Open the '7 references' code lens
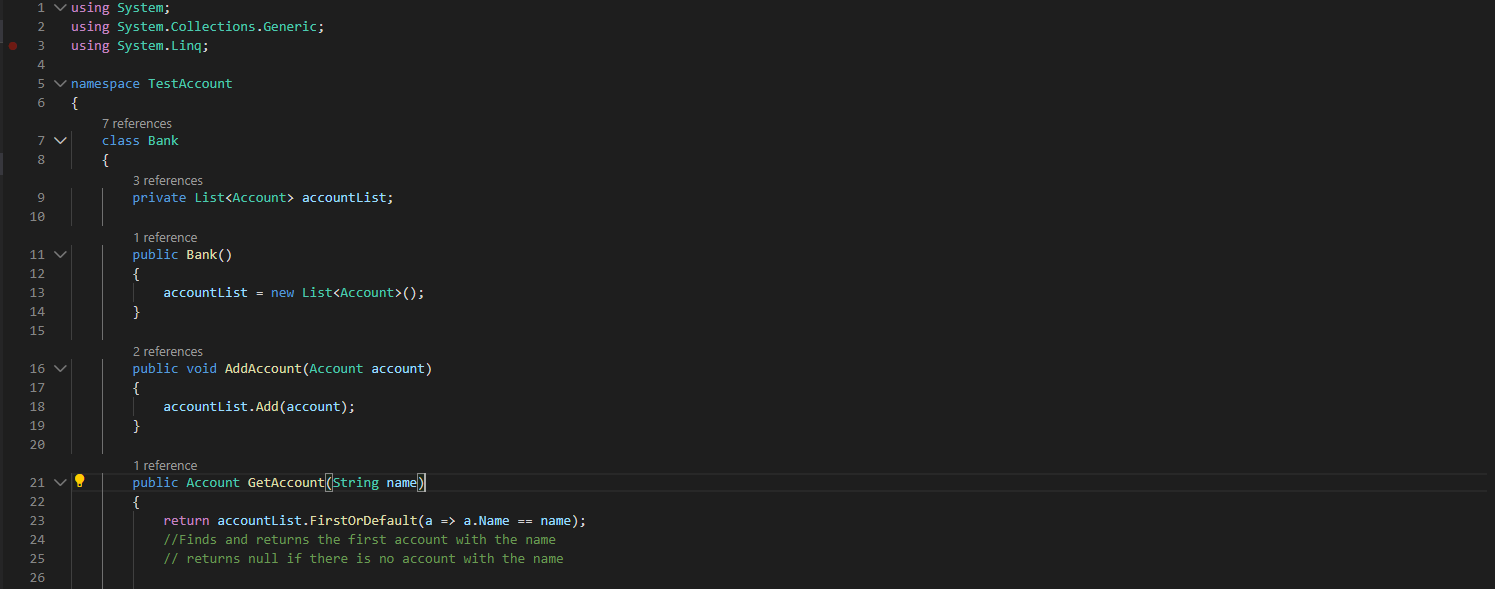 (137, 124)
